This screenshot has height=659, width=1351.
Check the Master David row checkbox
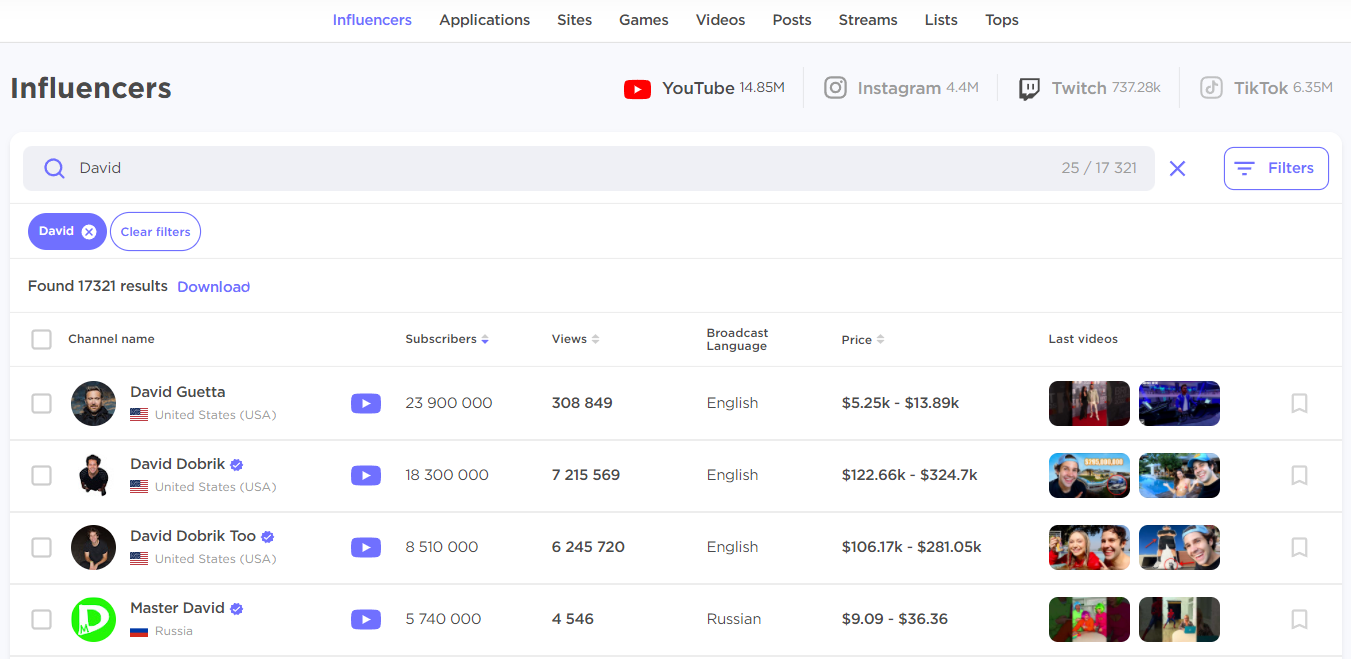[41, 620]
